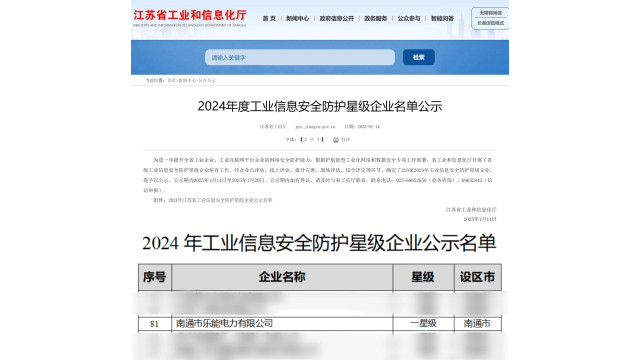Image resolution: width=640 pixels, height=360 pixels.
Task: Click the 公告公示 breadcrumb link
Action: click(207, 80)
